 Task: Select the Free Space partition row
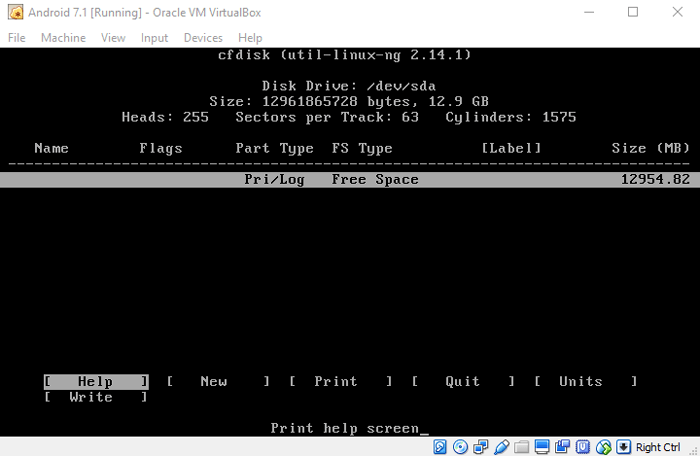click(x=350, y=180)
